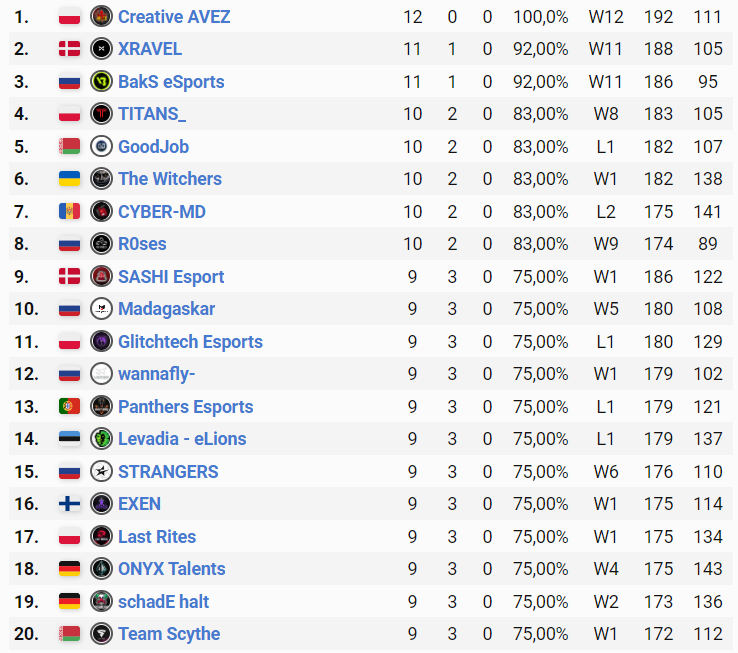Click the Portuguese flag beside Panthers Esports

coord(69,407)
